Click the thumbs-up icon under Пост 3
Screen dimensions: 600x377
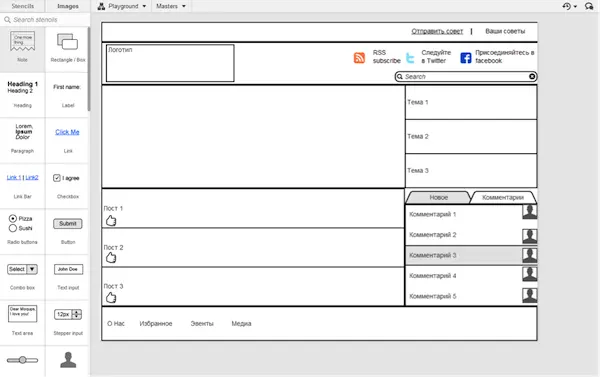111,297
